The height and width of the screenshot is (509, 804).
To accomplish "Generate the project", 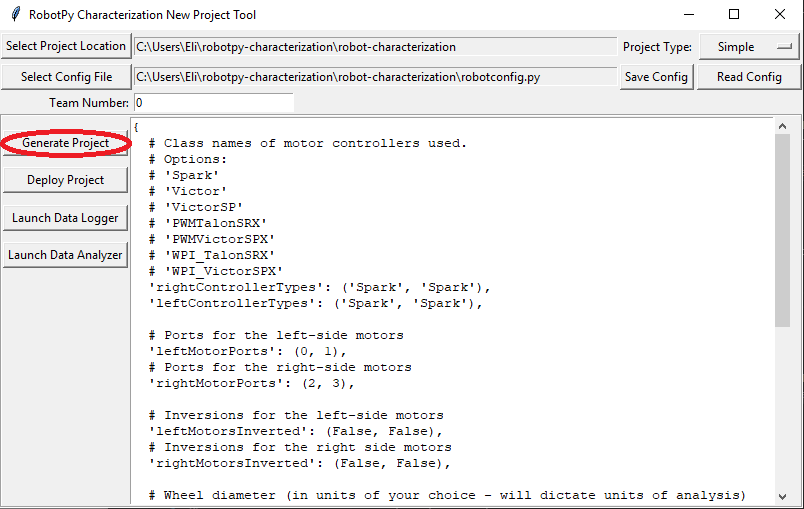I will click(66, 143).
